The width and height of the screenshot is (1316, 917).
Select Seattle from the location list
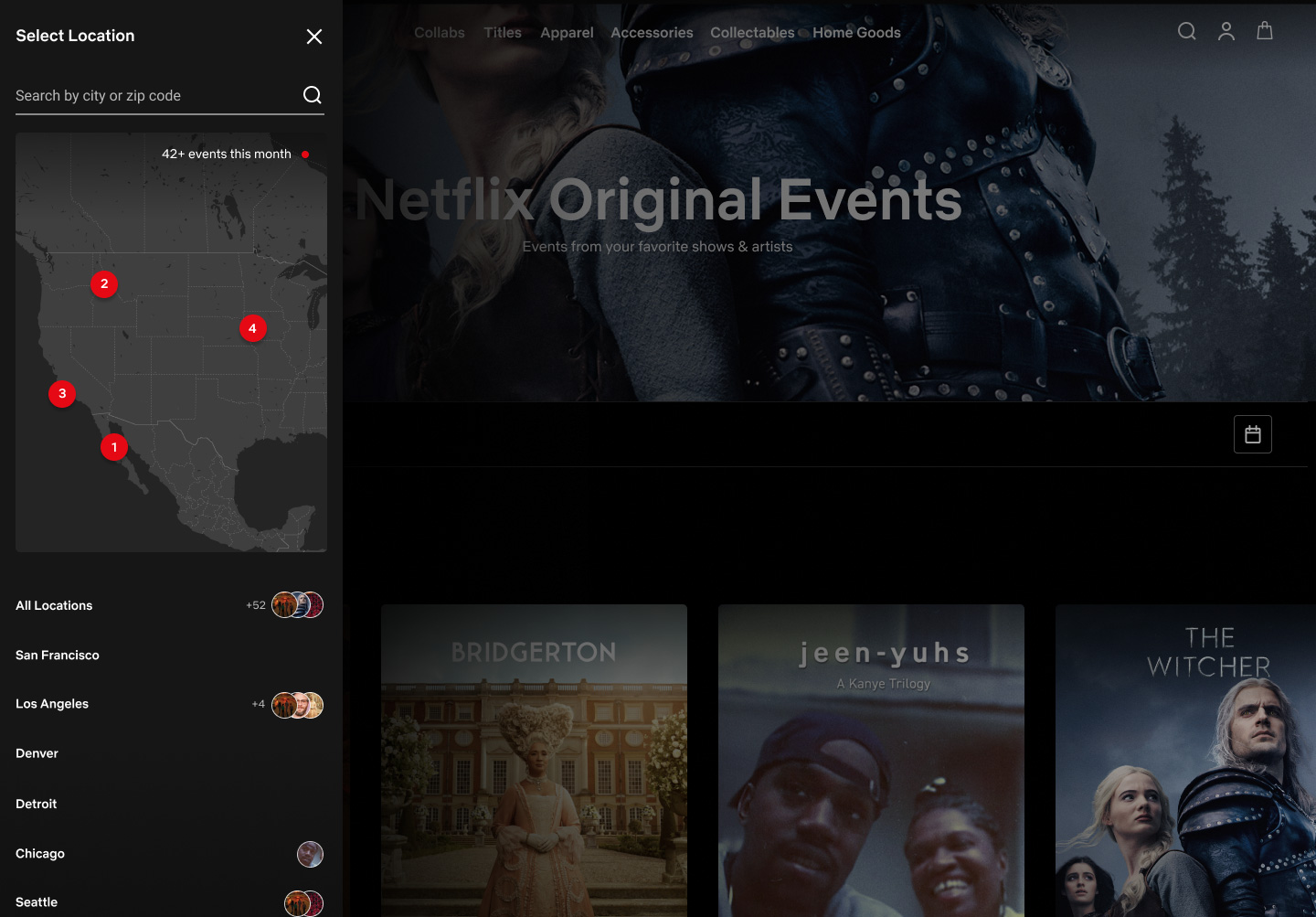coord(36,901)
